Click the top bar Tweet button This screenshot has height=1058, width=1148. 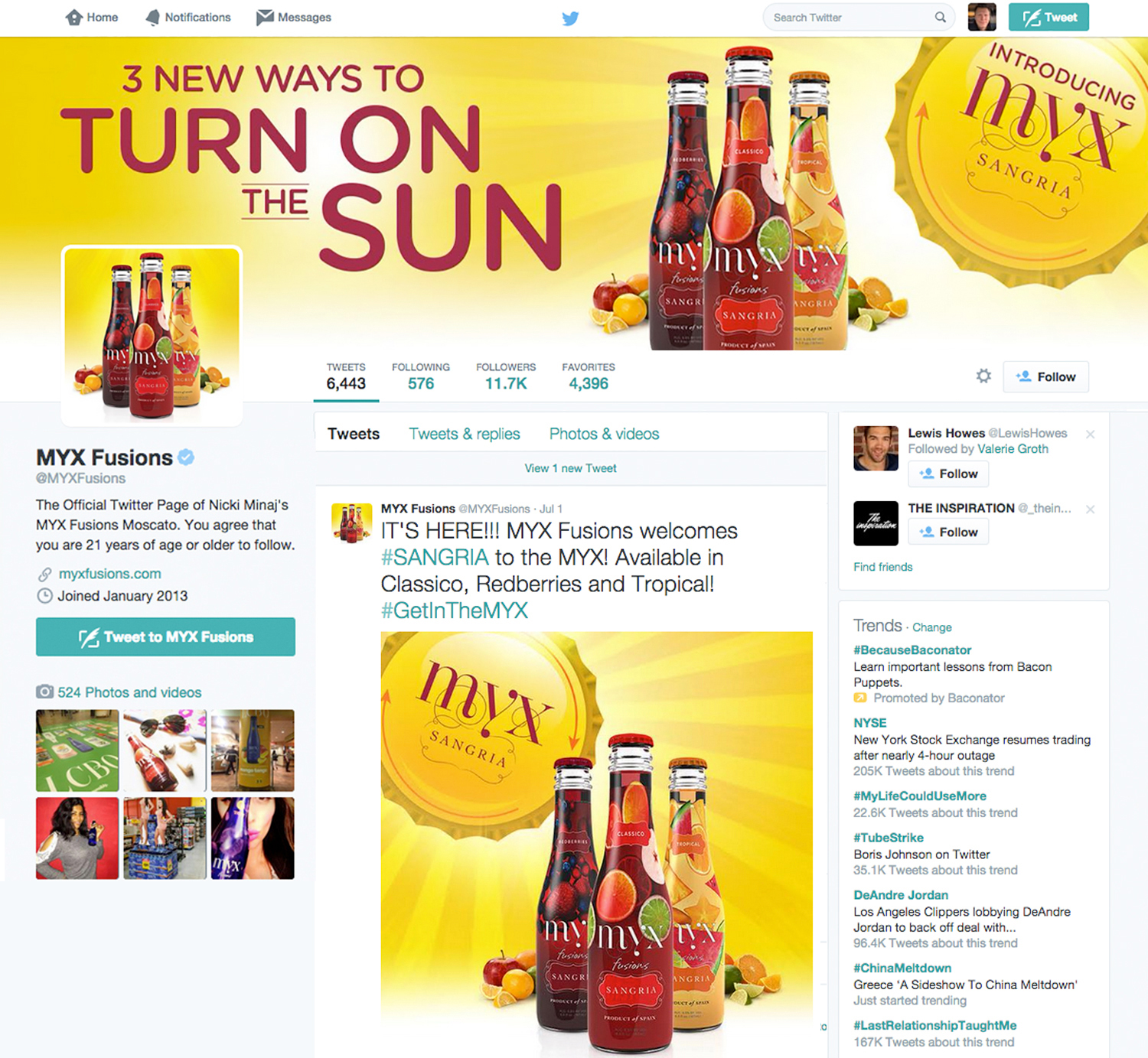(x=1049, y=17)
